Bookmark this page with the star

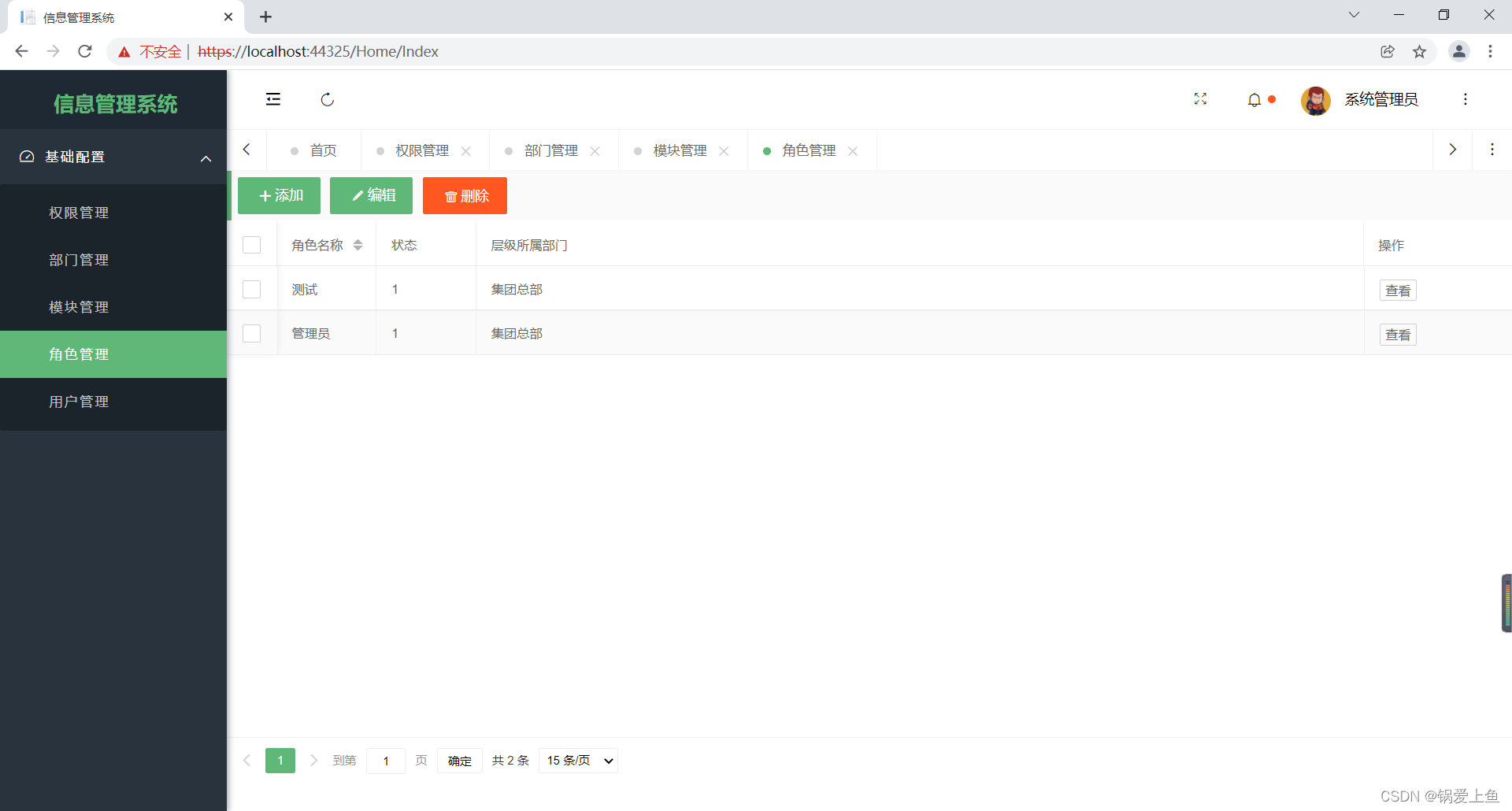tap(1419, 51)
